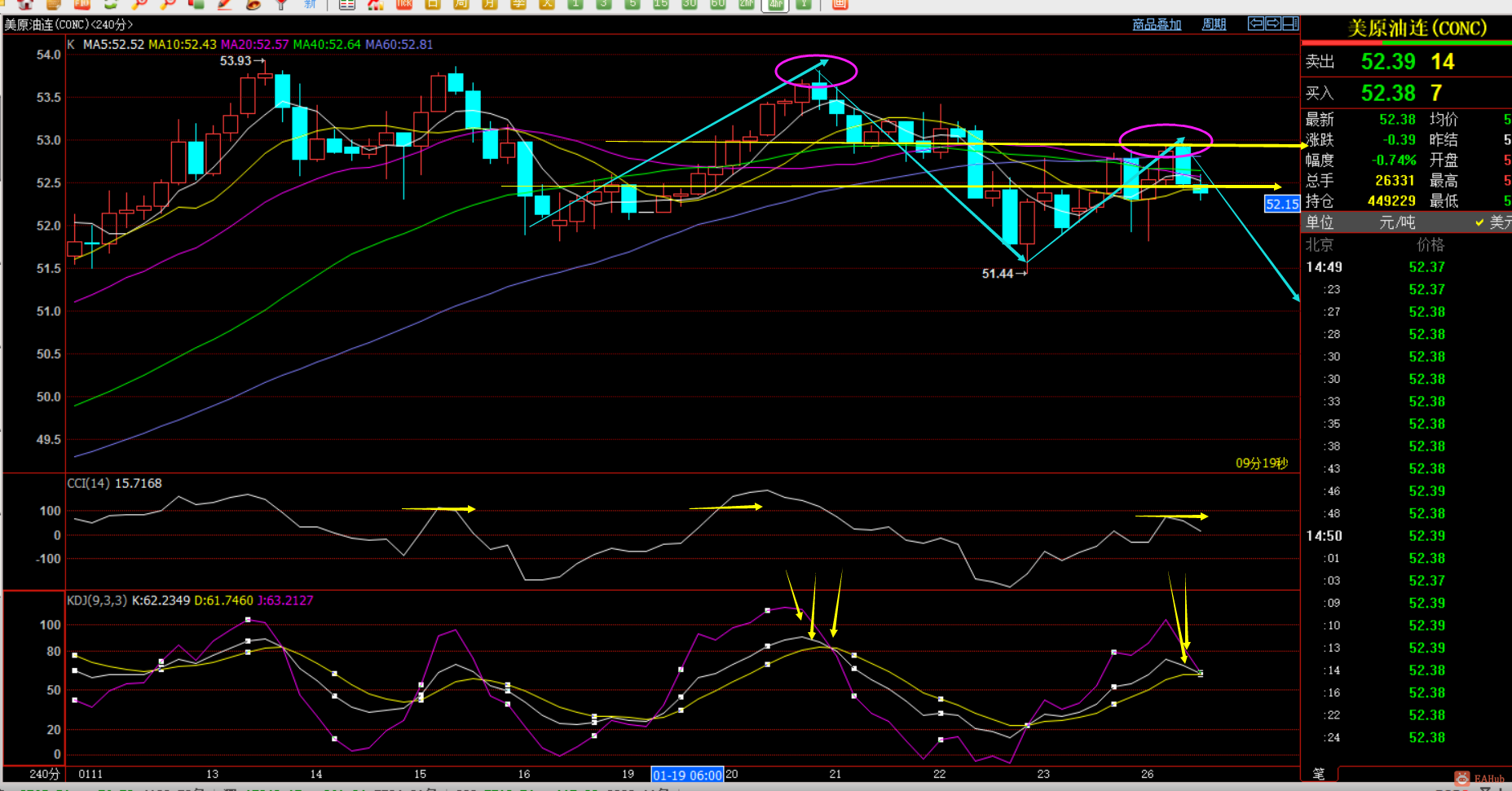
Task: Click the 涨跌 value -0.39
Action: pyautogui.click(x=1400, y=140)
